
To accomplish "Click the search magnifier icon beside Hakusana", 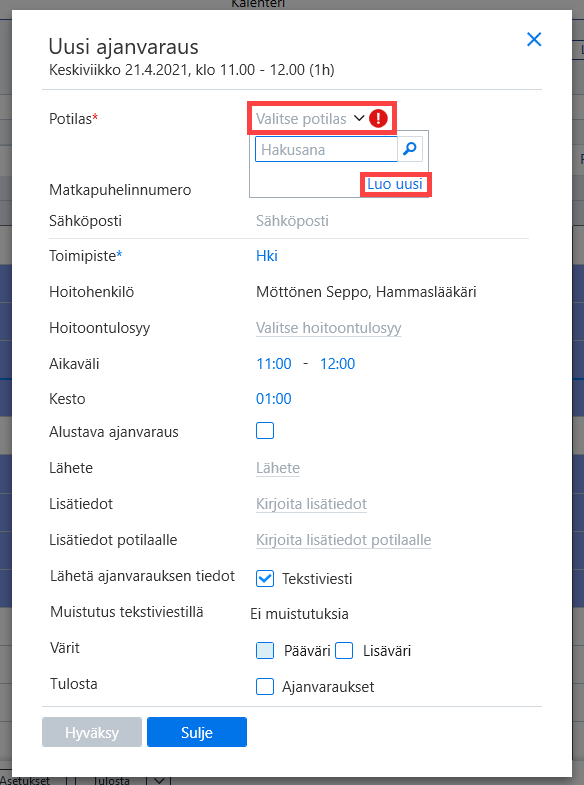I will coord(410,149).
